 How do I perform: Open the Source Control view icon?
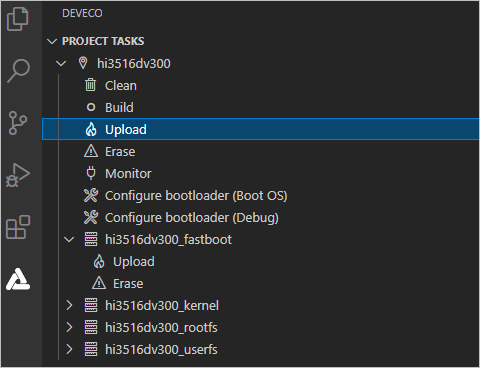coord(18,123)
